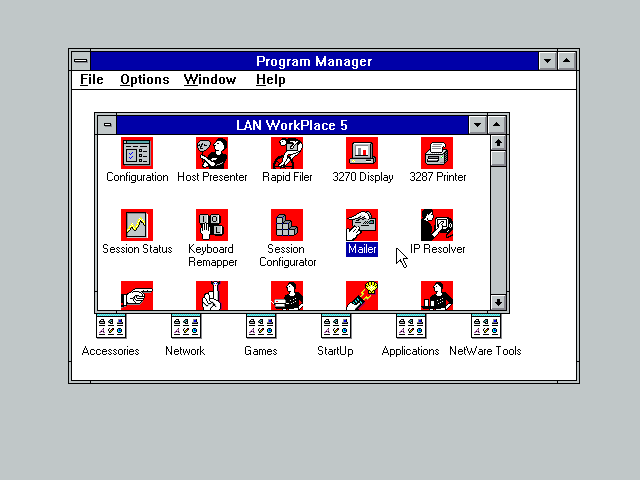Screen dimensions: 640x480
Task: Click the Configuration text label
Action: tap(137, 177)
